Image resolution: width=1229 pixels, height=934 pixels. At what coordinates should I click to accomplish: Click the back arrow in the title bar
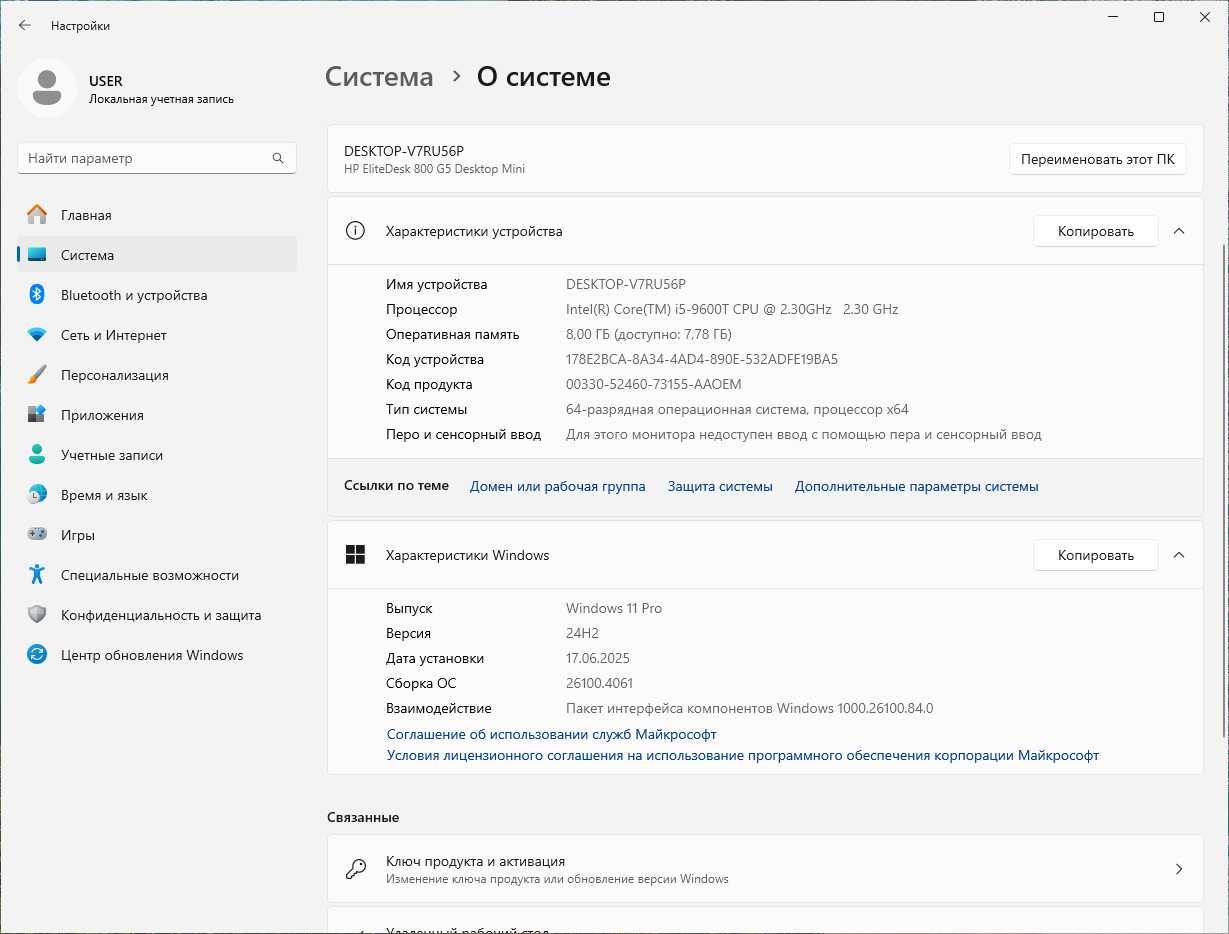click(x=25, y=25)
